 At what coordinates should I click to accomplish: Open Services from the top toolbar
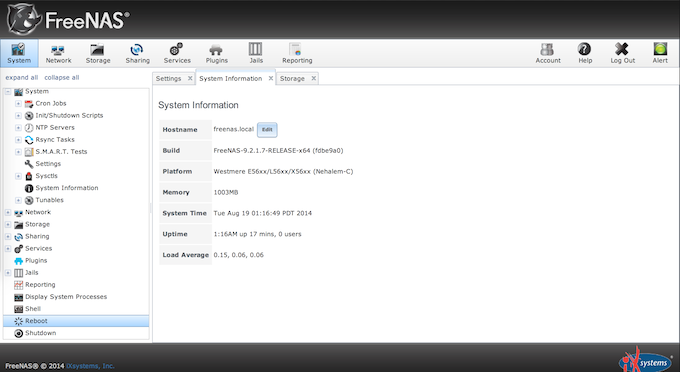click(x=177, y=53)
